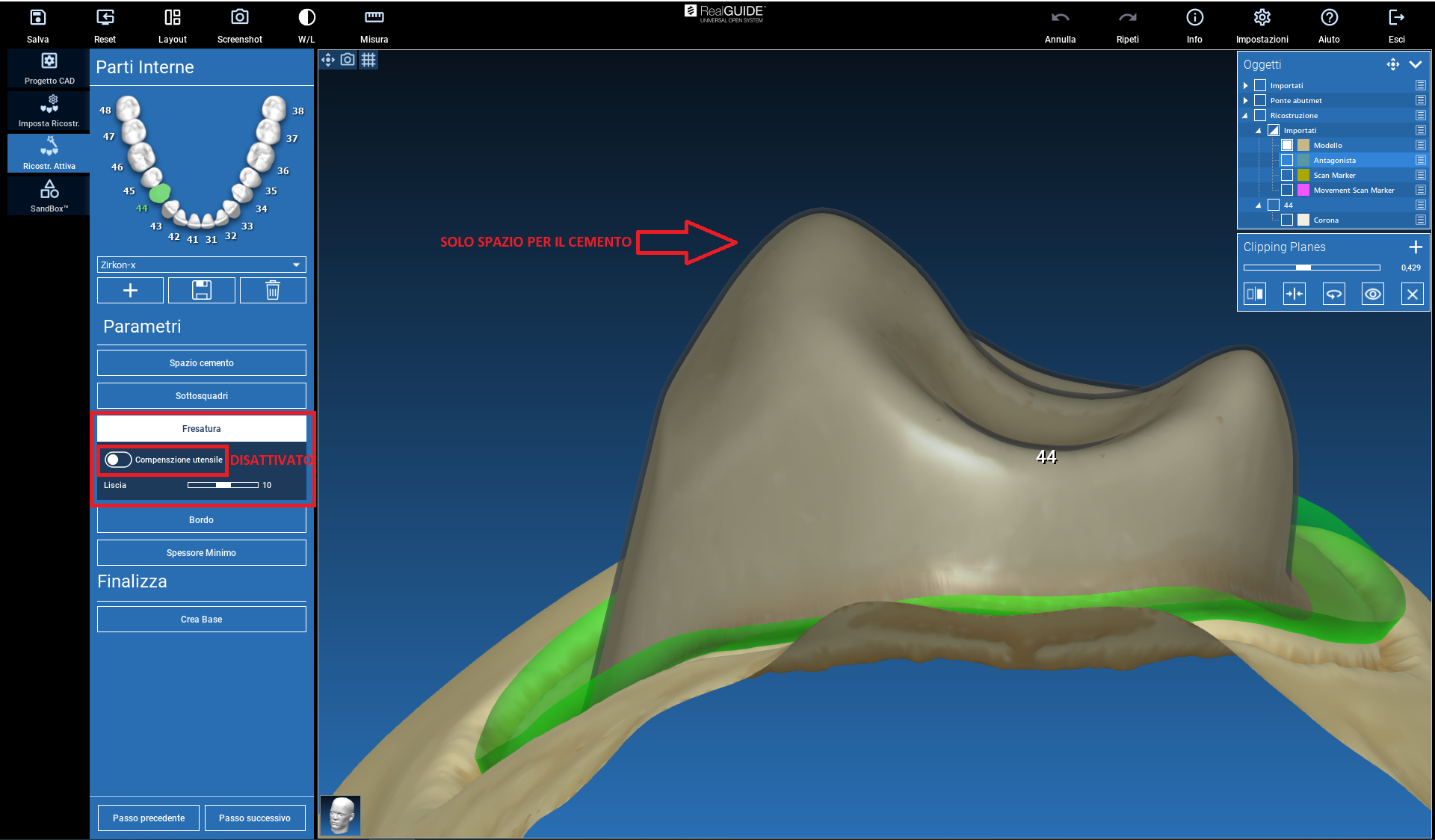Check the Corona object checkbox
Viewport: 1435px width, 840px height.
coord(1287,220)
